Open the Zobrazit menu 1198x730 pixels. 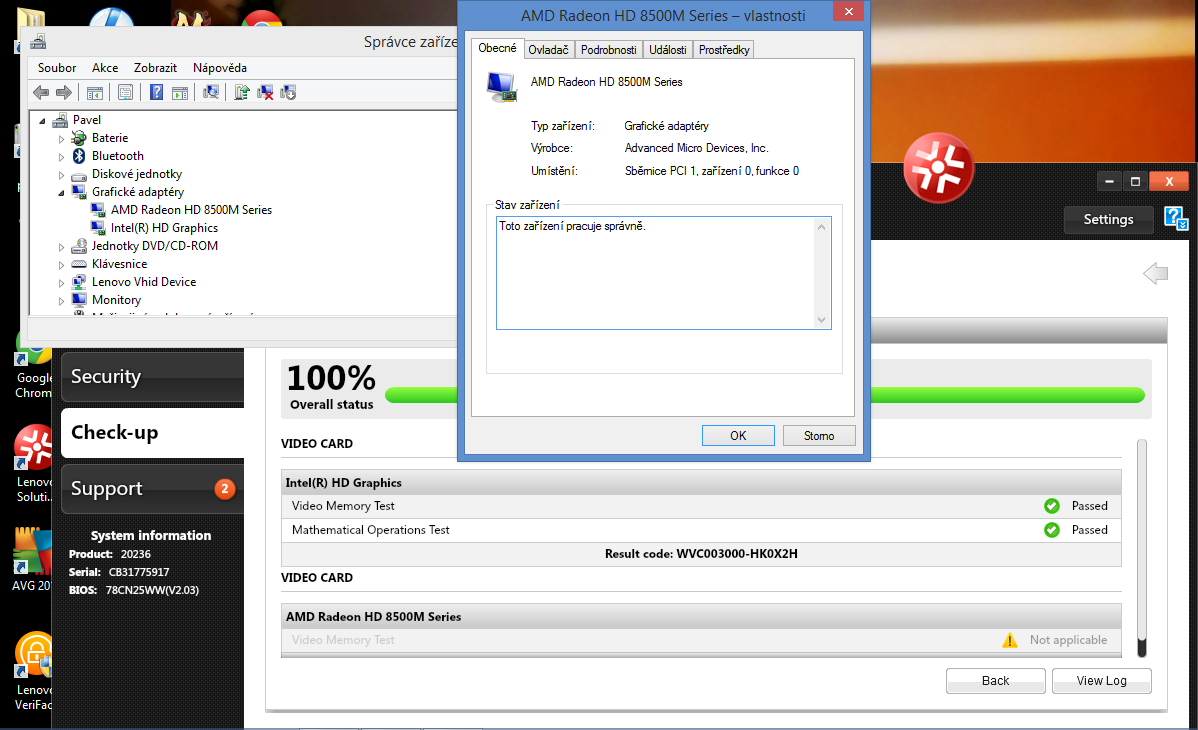(x=155, y=67)
